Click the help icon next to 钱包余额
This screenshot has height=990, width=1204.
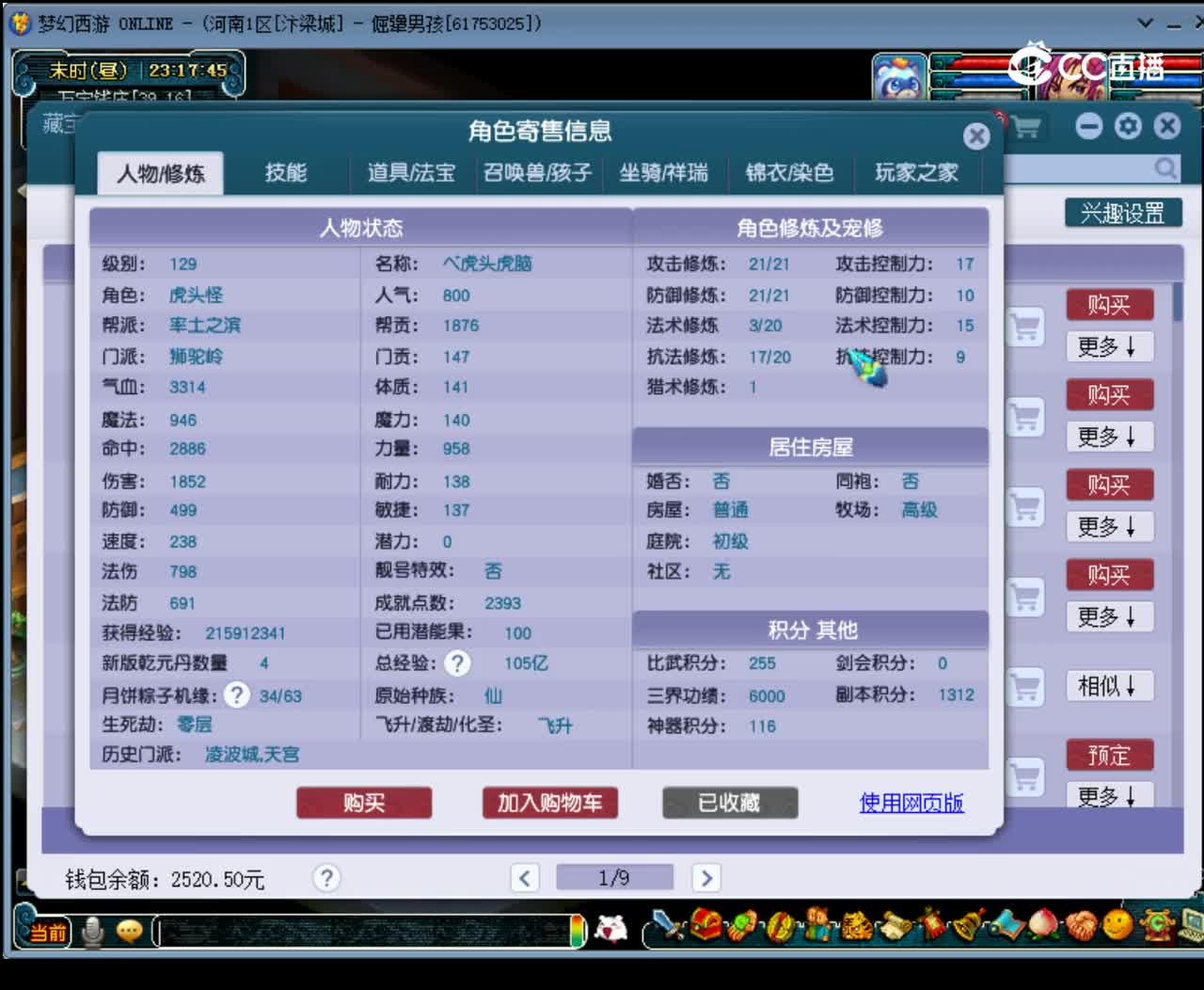(326, 878)
